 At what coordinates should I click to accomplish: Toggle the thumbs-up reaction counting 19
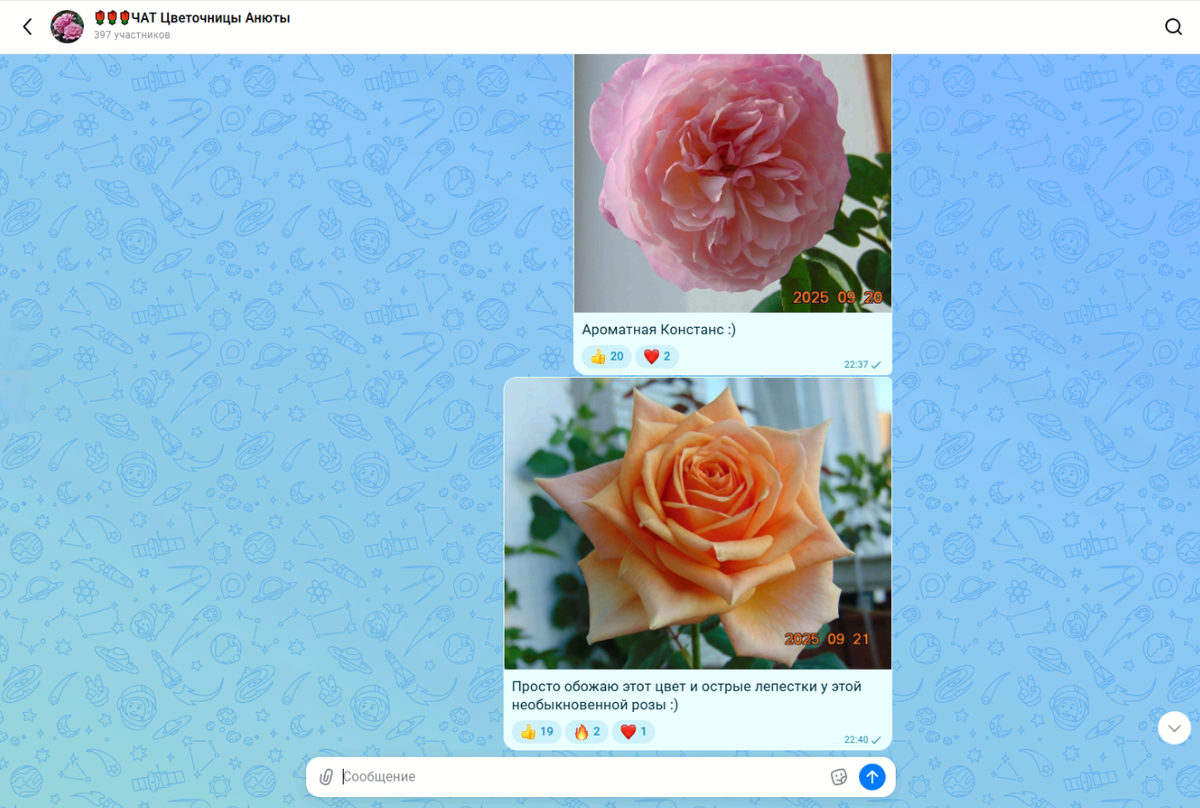click(x=537, y=731)
